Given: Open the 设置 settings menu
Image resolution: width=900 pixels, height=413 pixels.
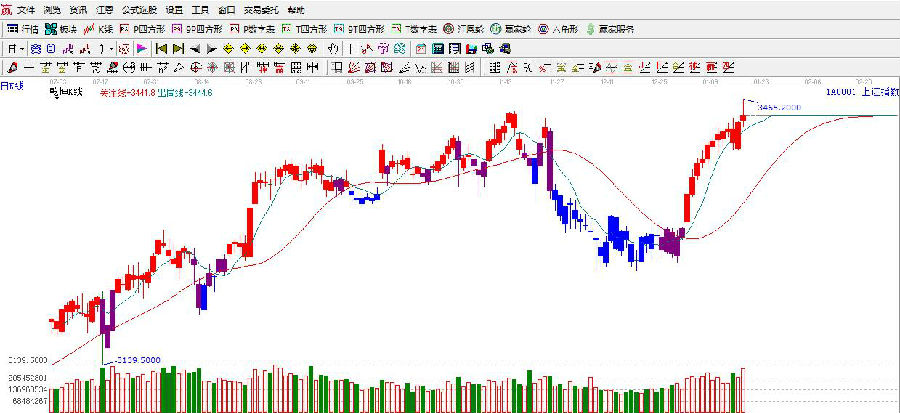Looking at the screenshot, I should [173, 9].
